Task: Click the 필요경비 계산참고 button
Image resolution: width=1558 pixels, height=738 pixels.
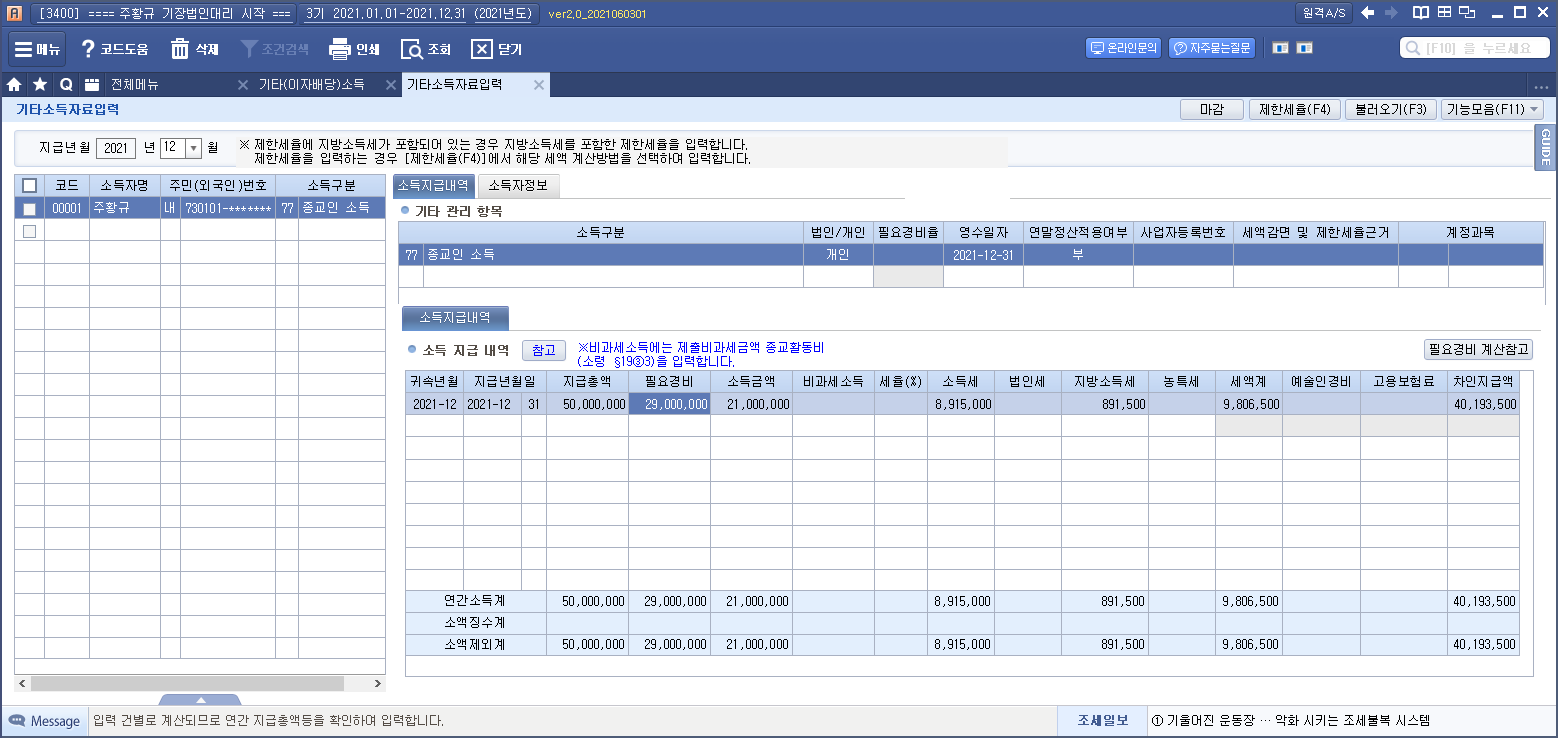Action: click(1478, 350)
